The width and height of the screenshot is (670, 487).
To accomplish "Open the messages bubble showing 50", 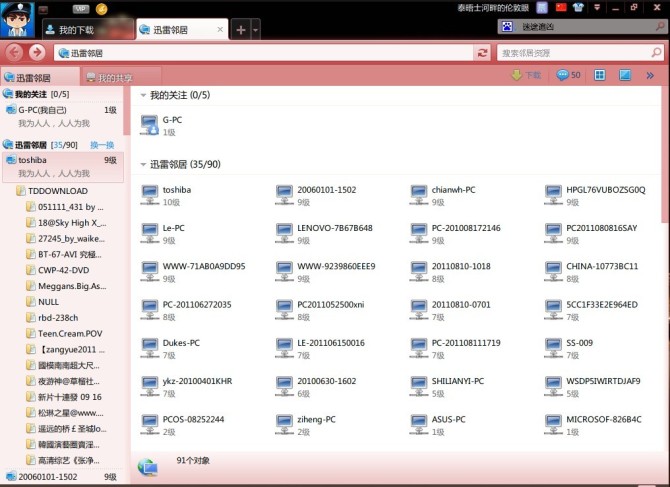I will click(568, 75).
